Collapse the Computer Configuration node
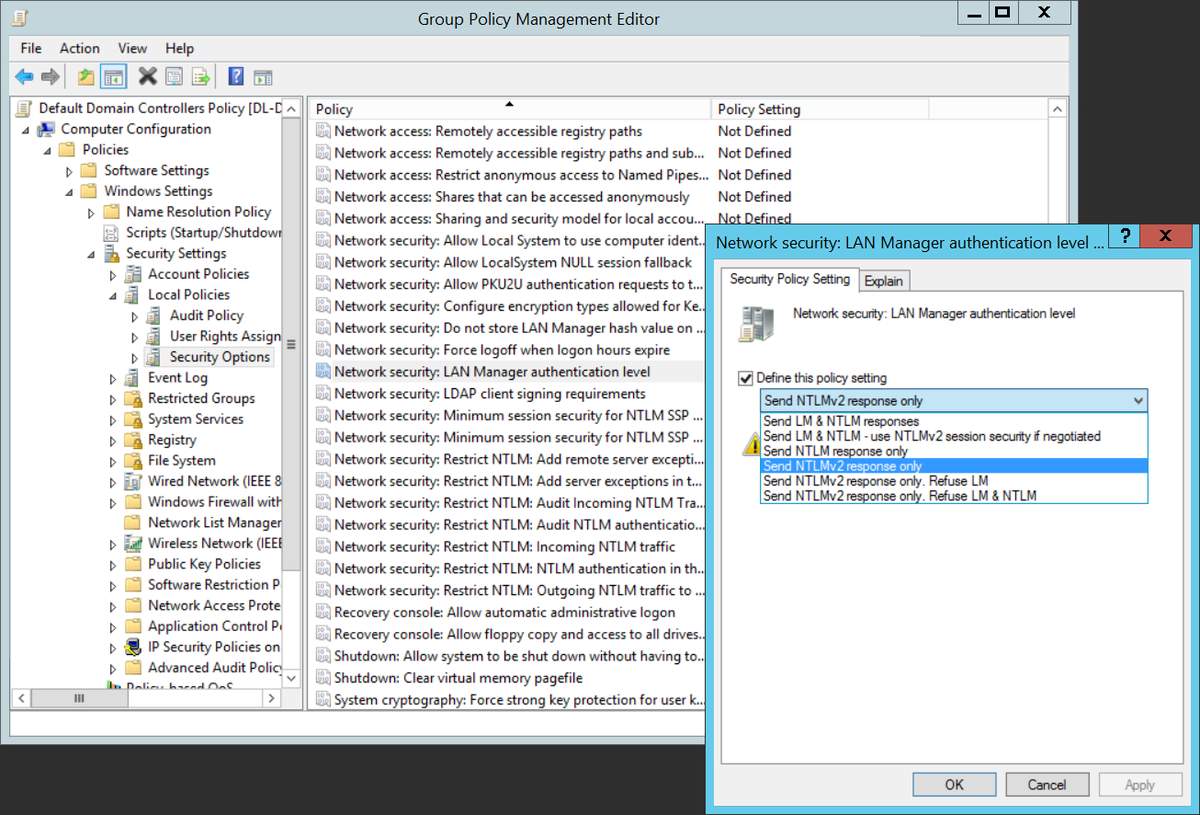This screenshot has width=1200, height=815. tap(25, 130)
